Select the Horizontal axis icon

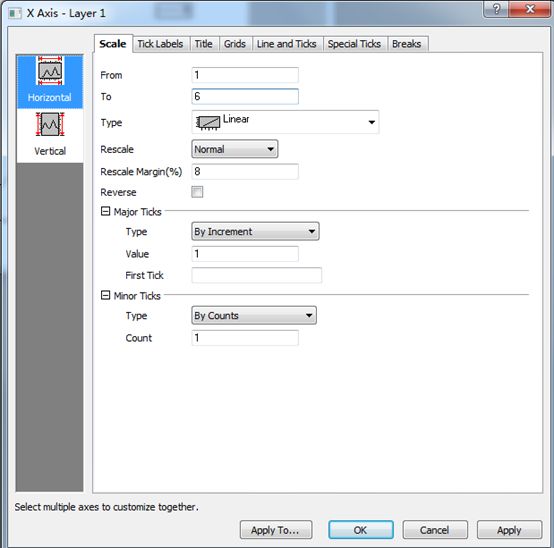pos(50,70)
